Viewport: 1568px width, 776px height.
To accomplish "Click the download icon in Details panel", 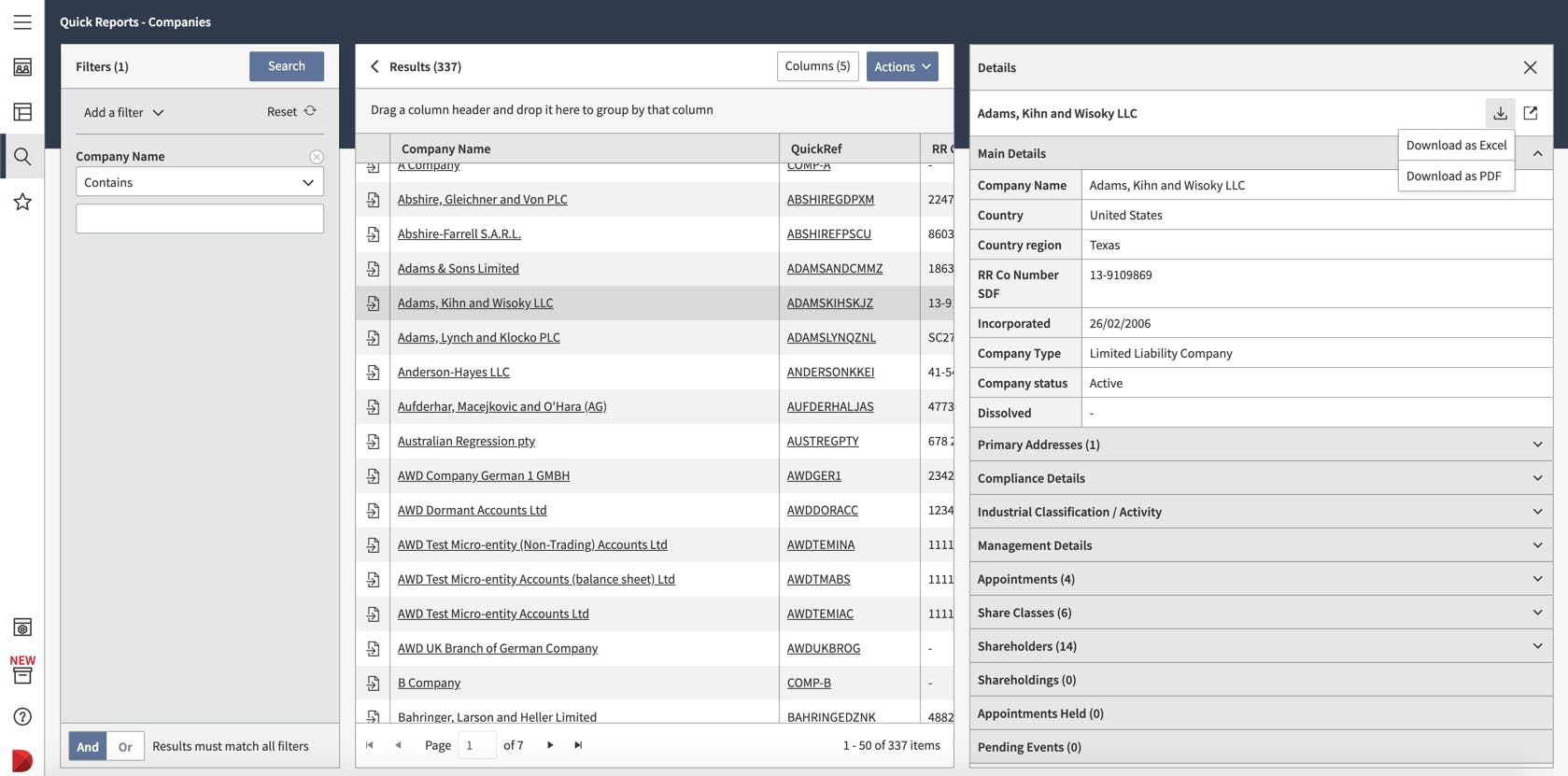I will click(x=1500, y=113).
